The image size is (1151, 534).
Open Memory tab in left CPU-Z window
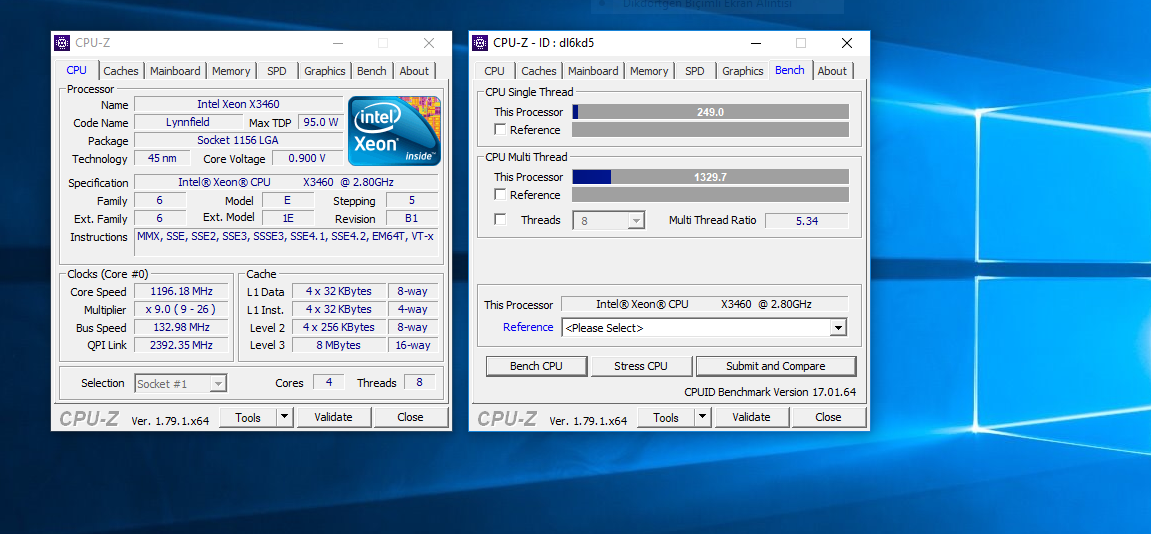point(231,71)
